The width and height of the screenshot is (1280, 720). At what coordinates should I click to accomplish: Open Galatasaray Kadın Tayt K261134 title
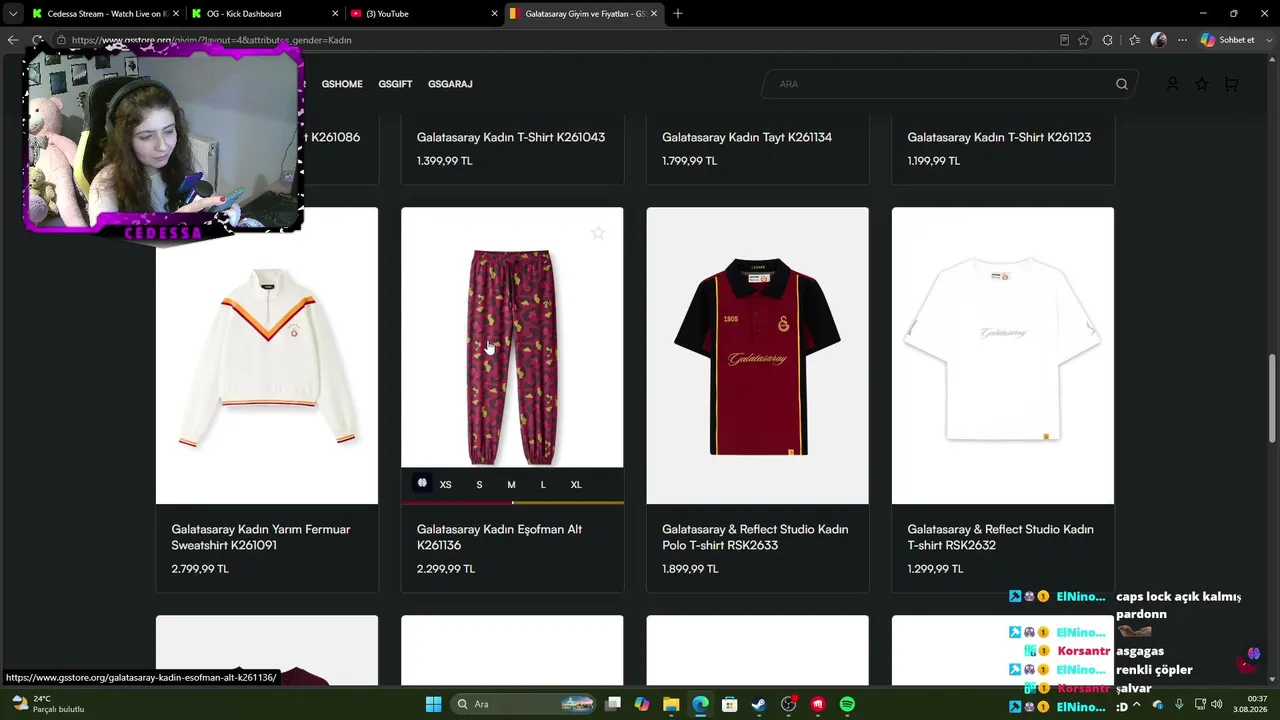747,137
